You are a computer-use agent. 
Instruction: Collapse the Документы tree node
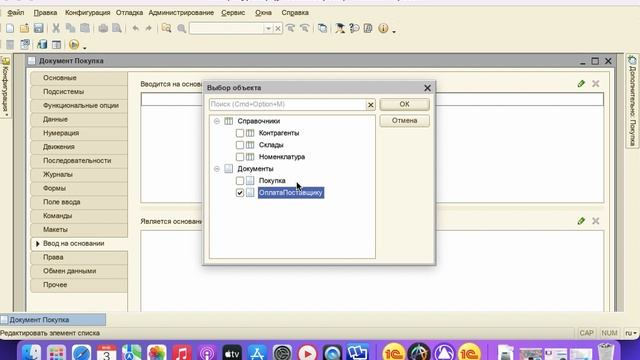point(217,169)
